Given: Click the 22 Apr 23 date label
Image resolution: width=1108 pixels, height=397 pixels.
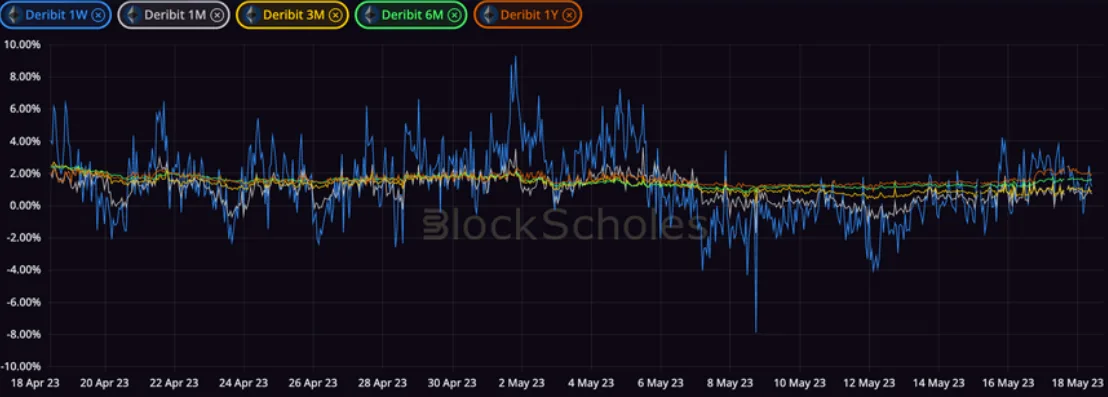Looking at the screenshot, I should [175, 384].
